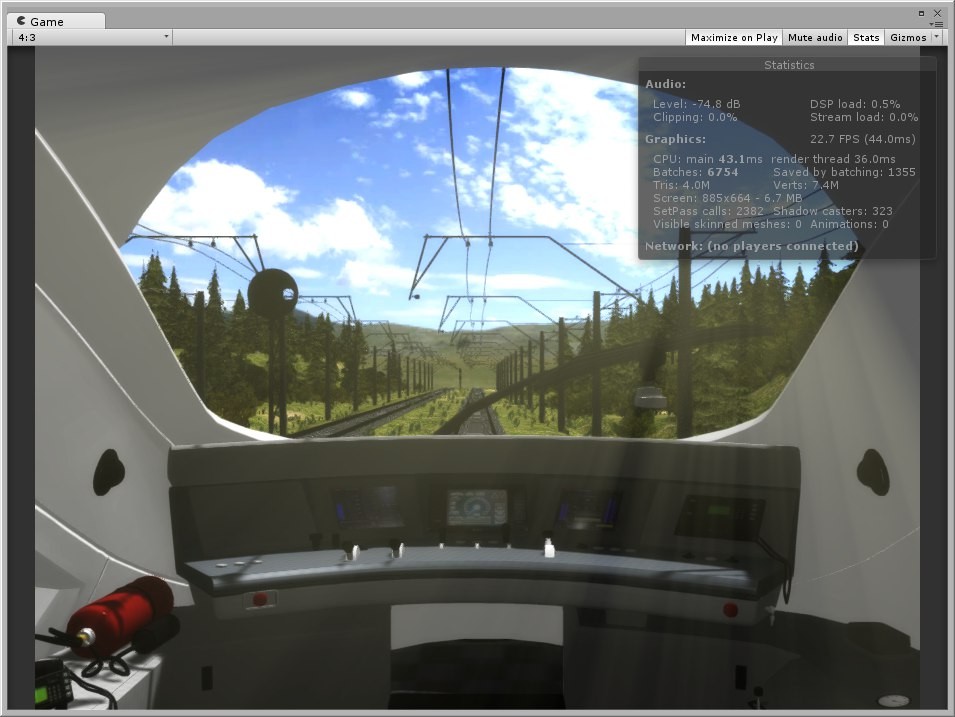Click the Saved by batching: 1355 text
The height and width of the screenshot is (717, 955).
844,172
